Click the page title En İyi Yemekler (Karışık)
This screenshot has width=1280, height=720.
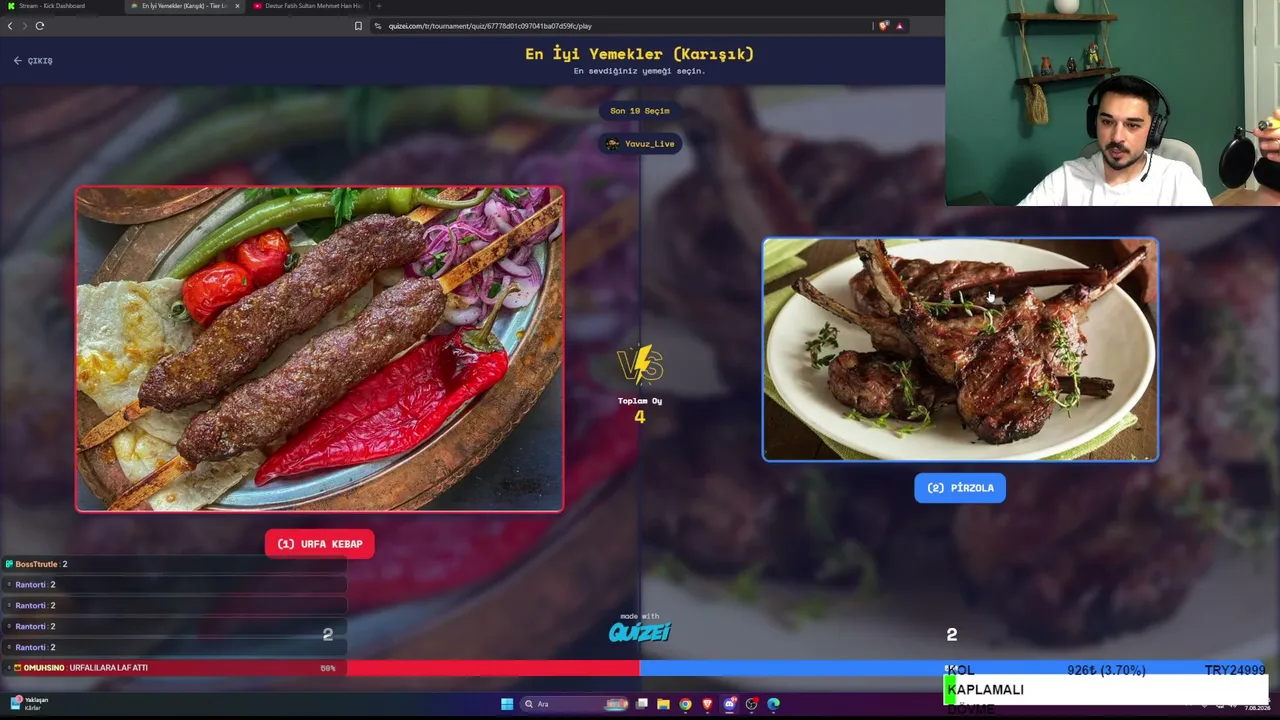(640, 54)
